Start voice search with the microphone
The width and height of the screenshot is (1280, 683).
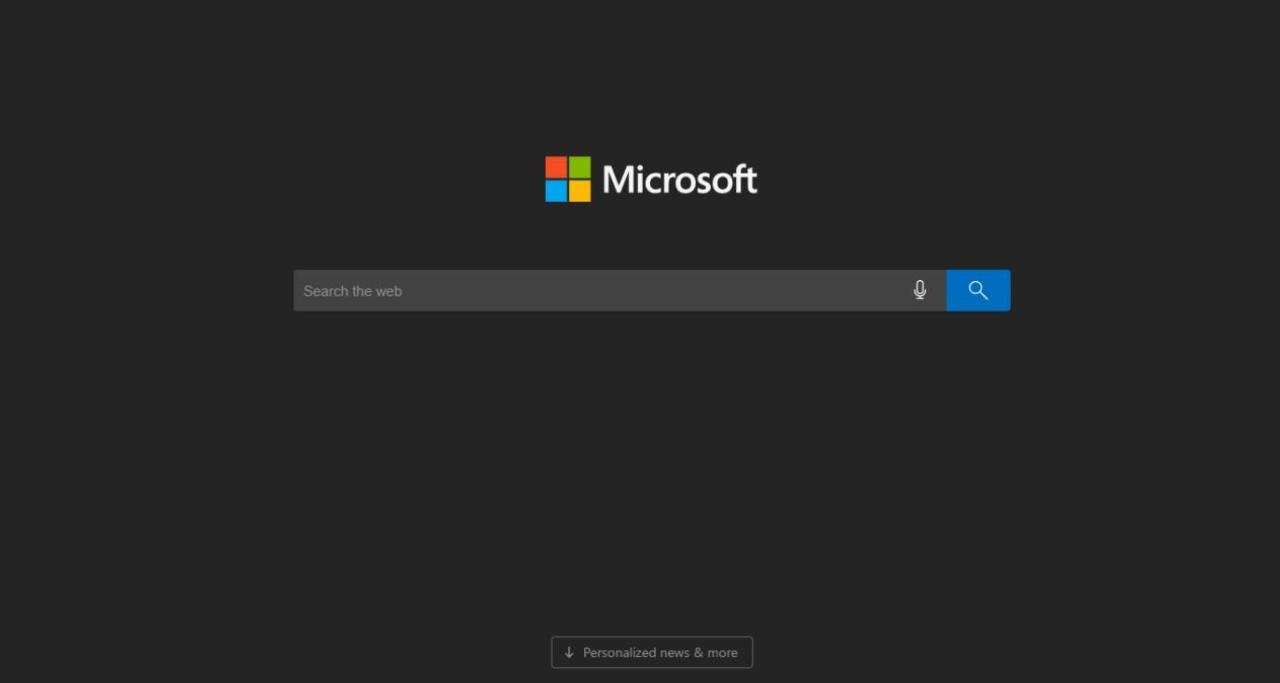point(920,290)
